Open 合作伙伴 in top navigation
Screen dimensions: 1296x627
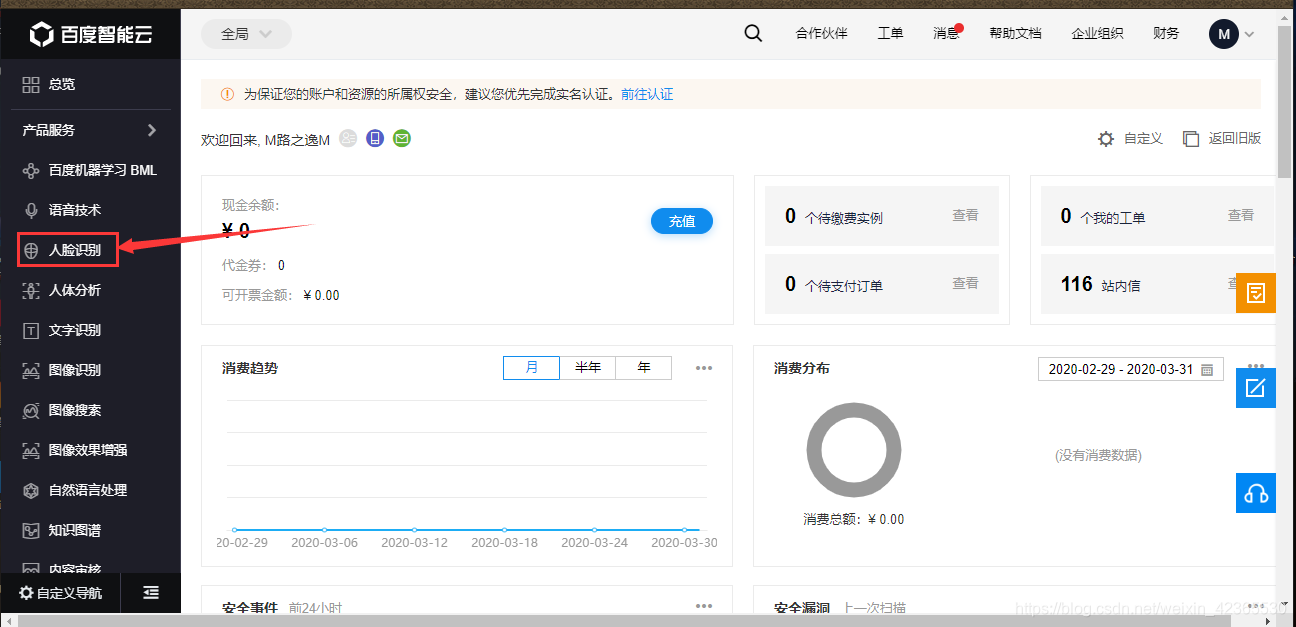pyautogui.click(x=821, y=33)
